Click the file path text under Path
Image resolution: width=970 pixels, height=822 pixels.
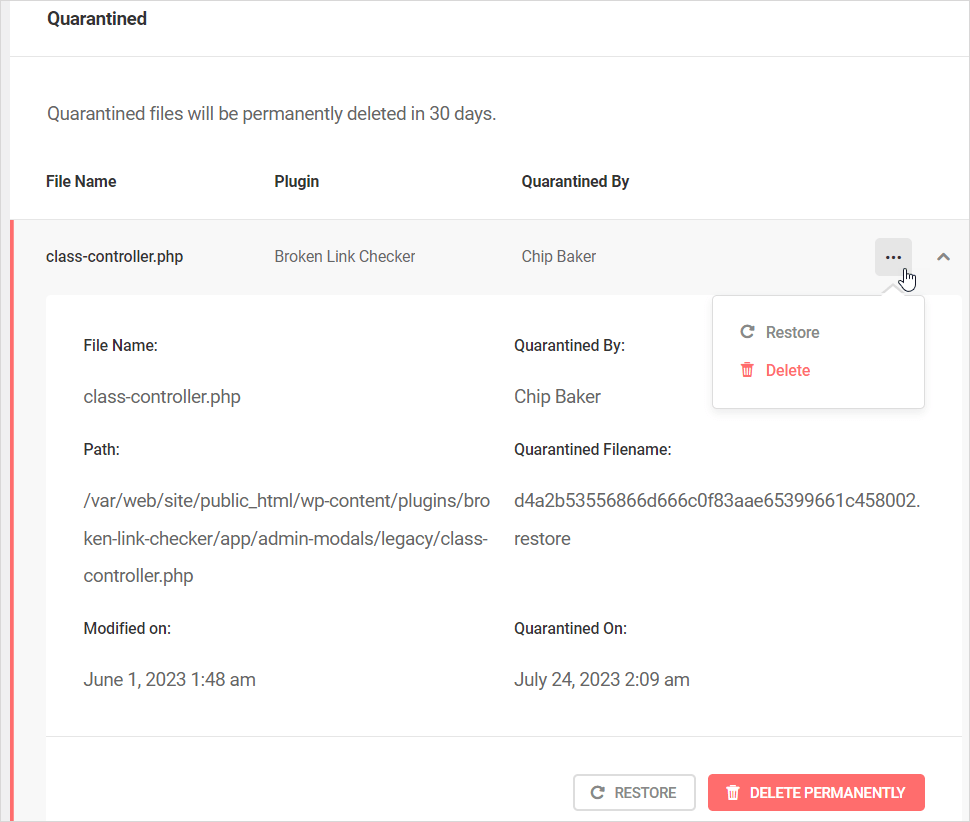click(x=286, y=538)
